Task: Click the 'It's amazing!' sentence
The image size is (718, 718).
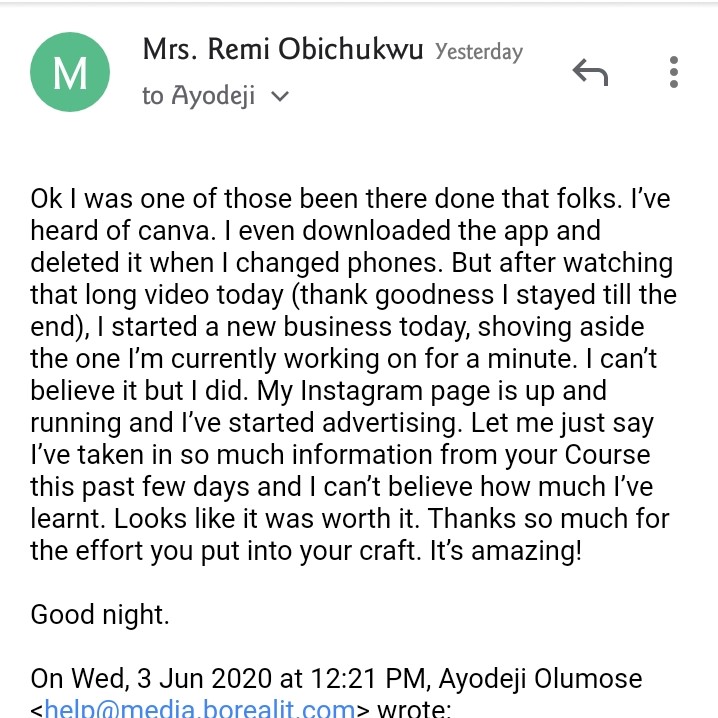Action: coord(506,550)
